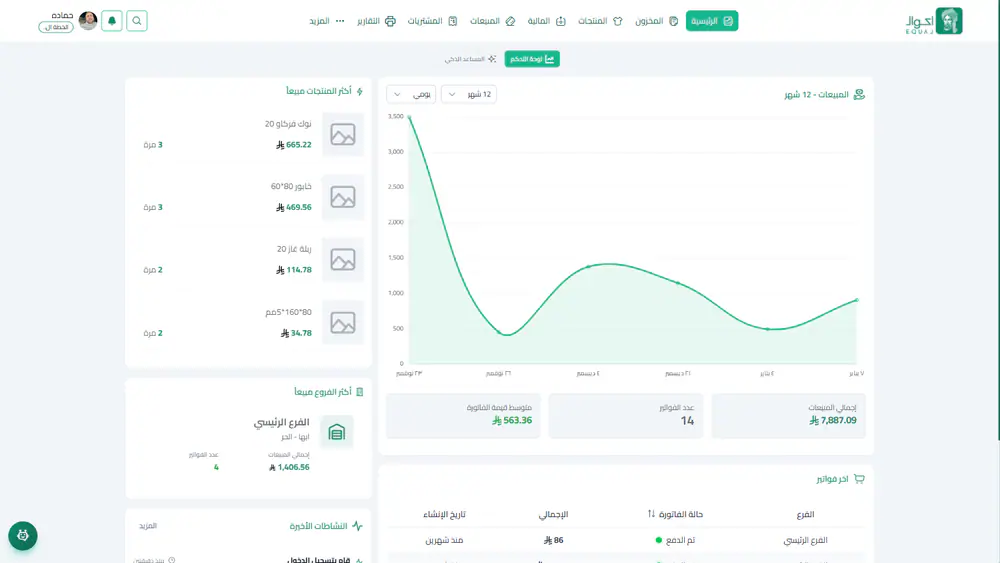Open the support chat floating button

[23, 536]
